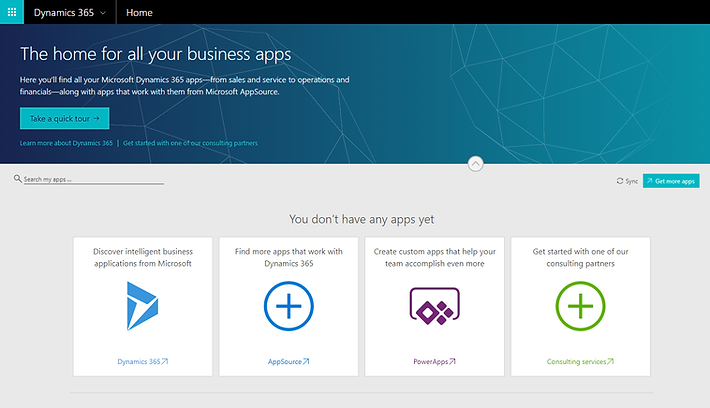The width and height of the screenshot is (710, 408).
Task: Click the Sync refresh icon
Action: 619,181
